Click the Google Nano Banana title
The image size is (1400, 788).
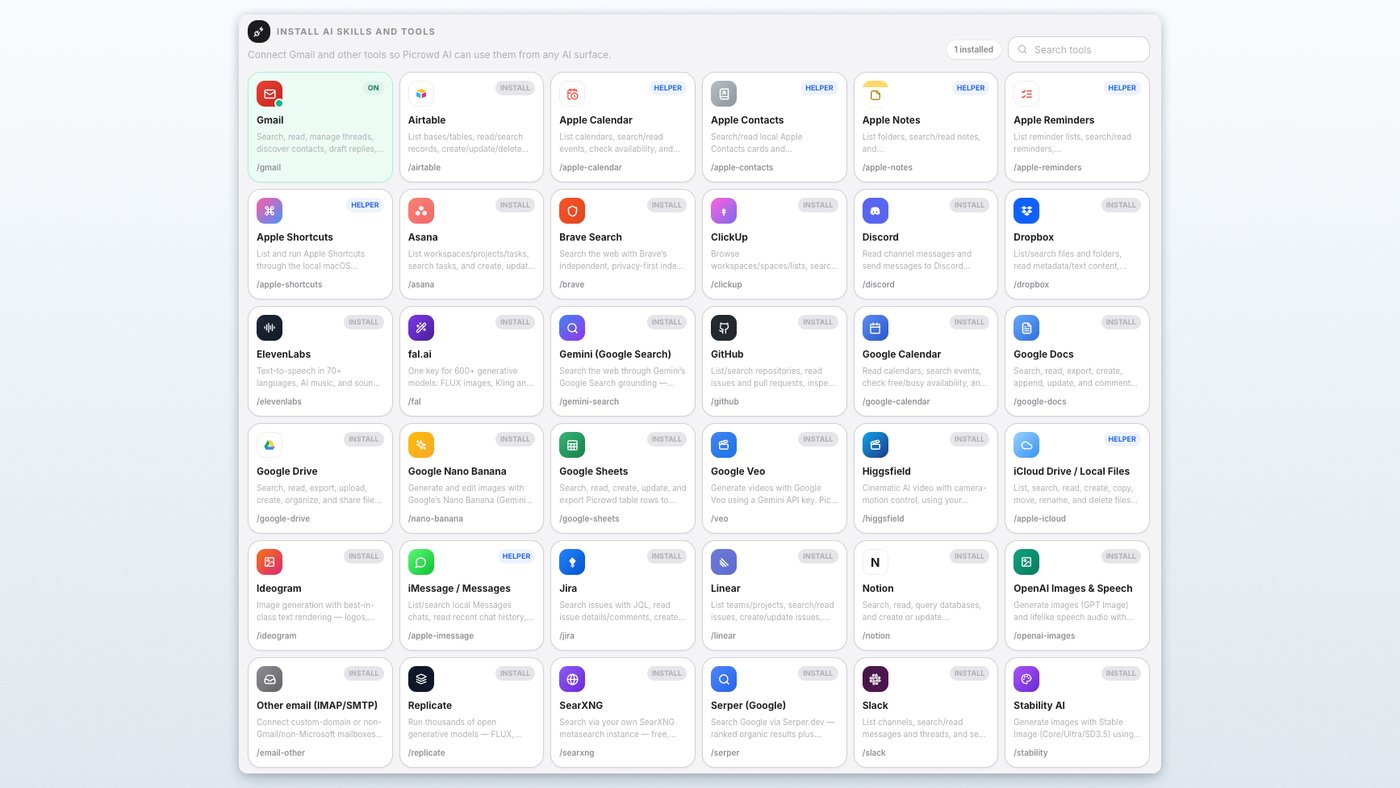[x=457, y=471]
